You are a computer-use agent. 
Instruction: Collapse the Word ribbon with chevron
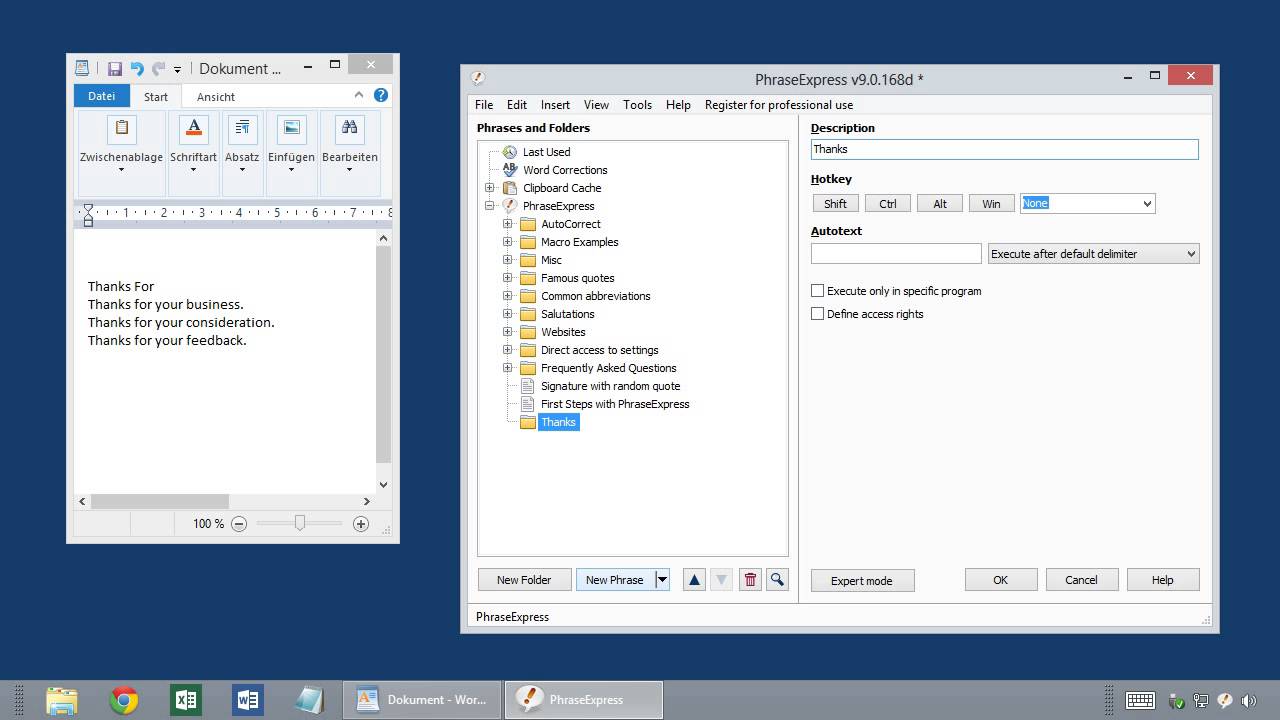359,95
